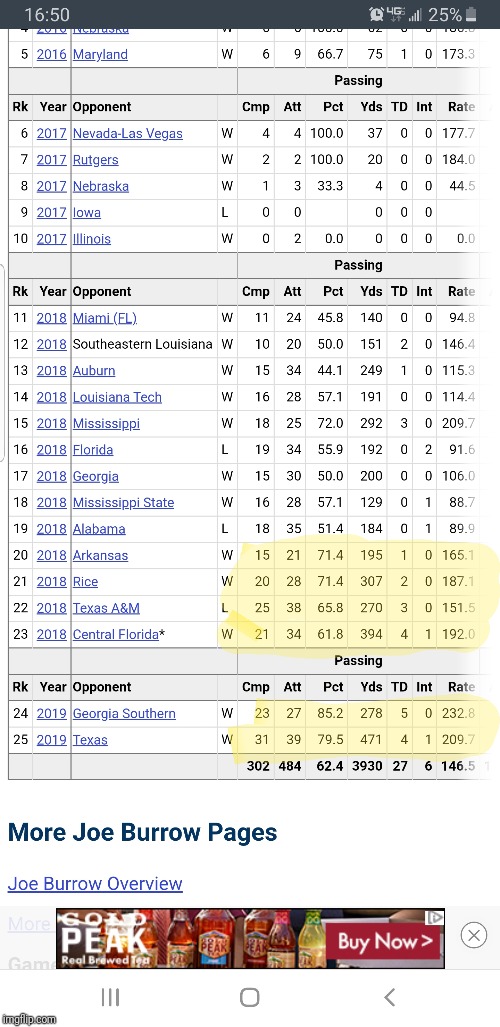
Task: Open the Miami (FL) opponent link
Action: click(105, 318)
